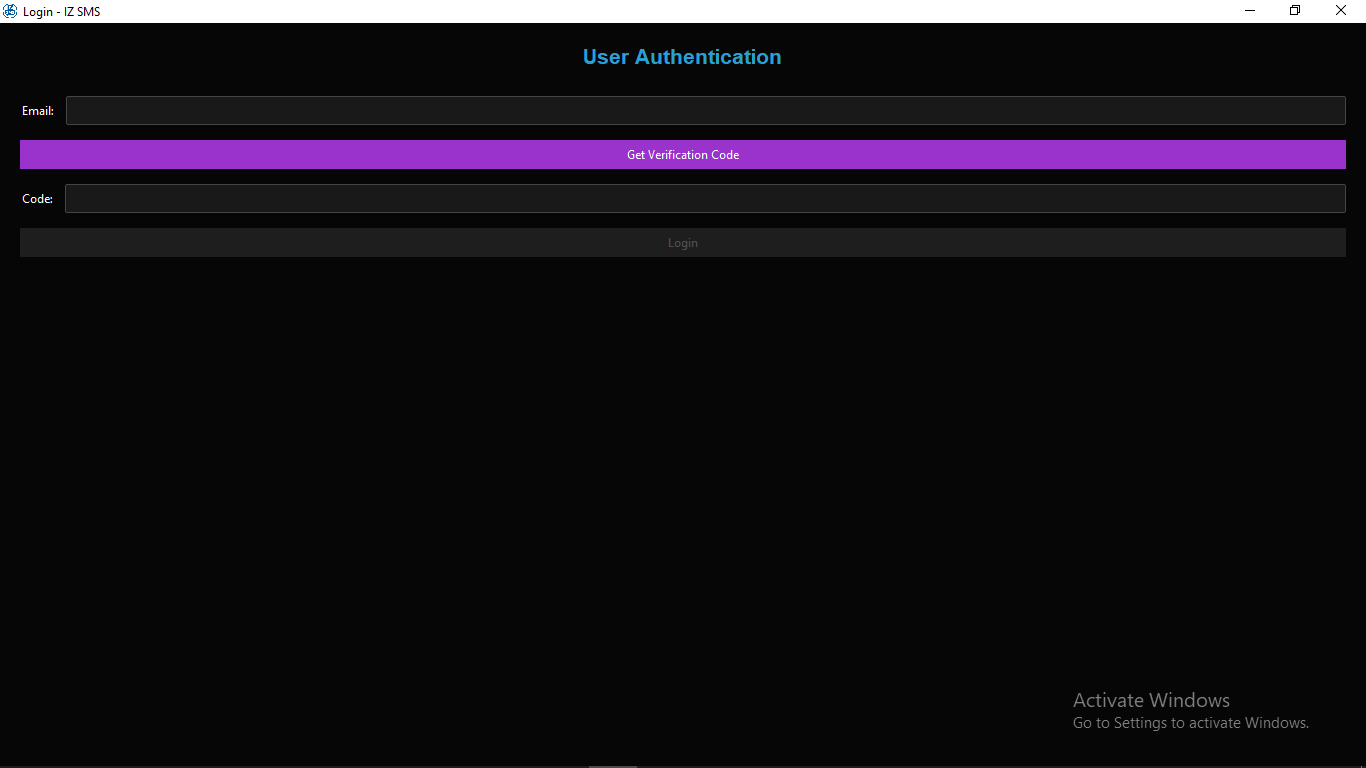Viewport: 1366px width, 768px height.
Task: Click the disabled Login button
Action: click(683, 242)
